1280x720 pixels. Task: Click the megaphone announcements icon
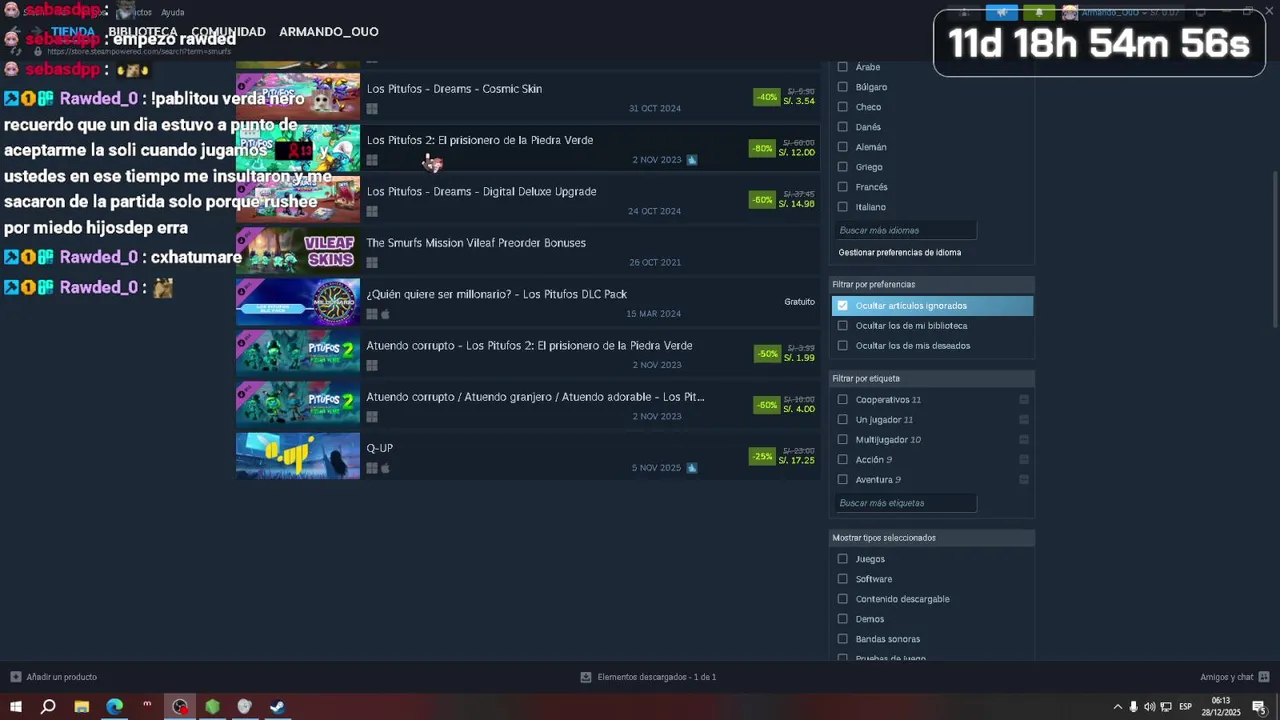(x=1002, y=12)
